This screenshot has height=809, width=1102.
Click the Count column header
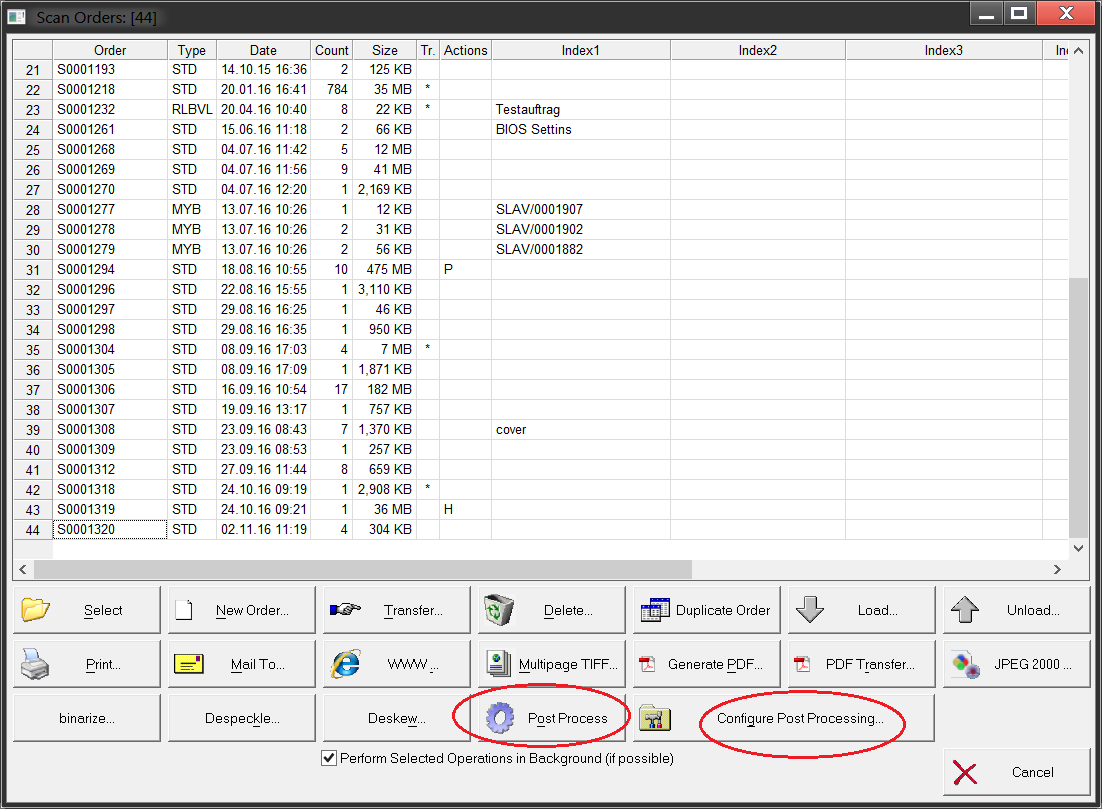(x=331, y=50)
